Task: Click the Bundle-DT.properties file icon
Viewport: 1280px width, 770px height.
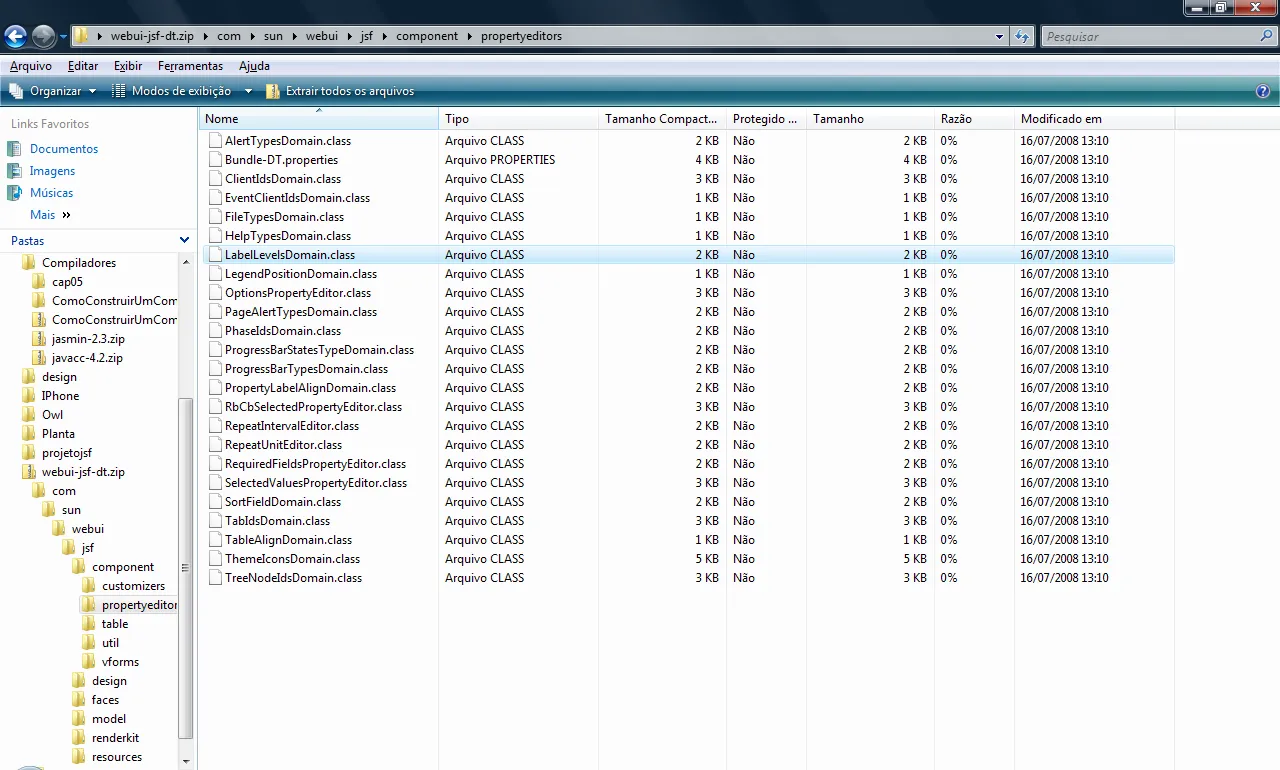Action: click(x=214, y=160)
